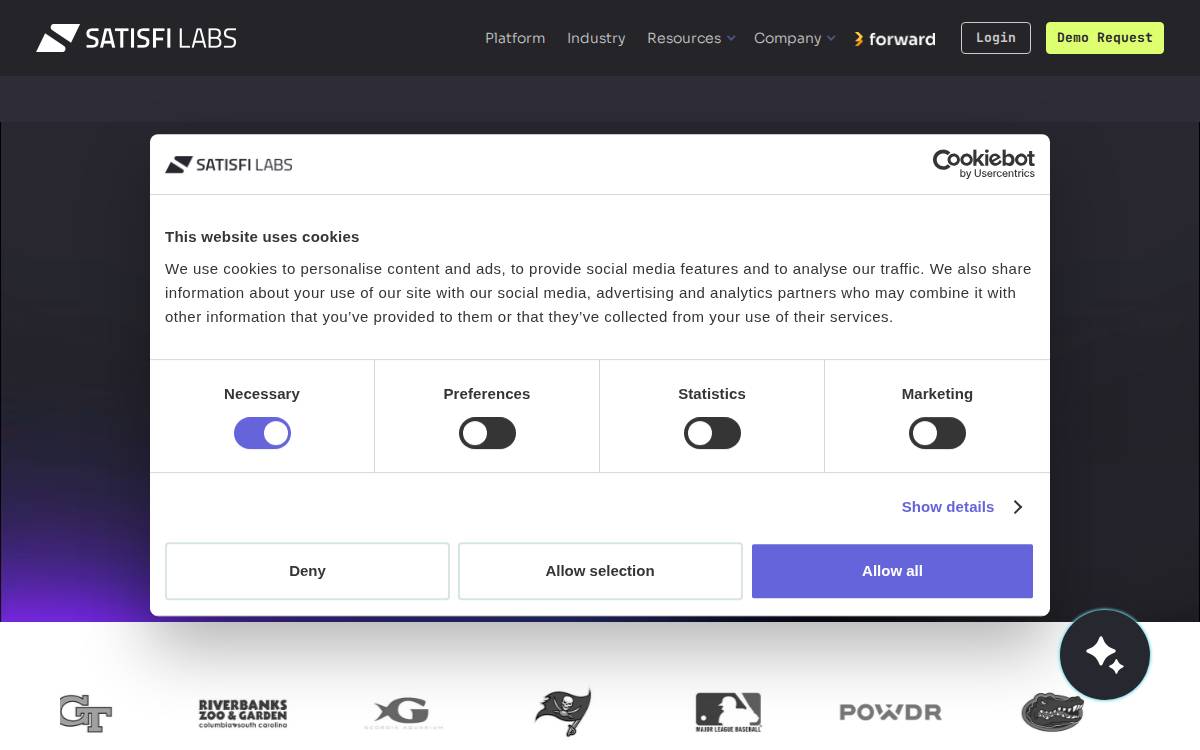This screenshot has width=1200, height=750.
Task: Click the forward logo in the navigation
Action: [895, 39]
